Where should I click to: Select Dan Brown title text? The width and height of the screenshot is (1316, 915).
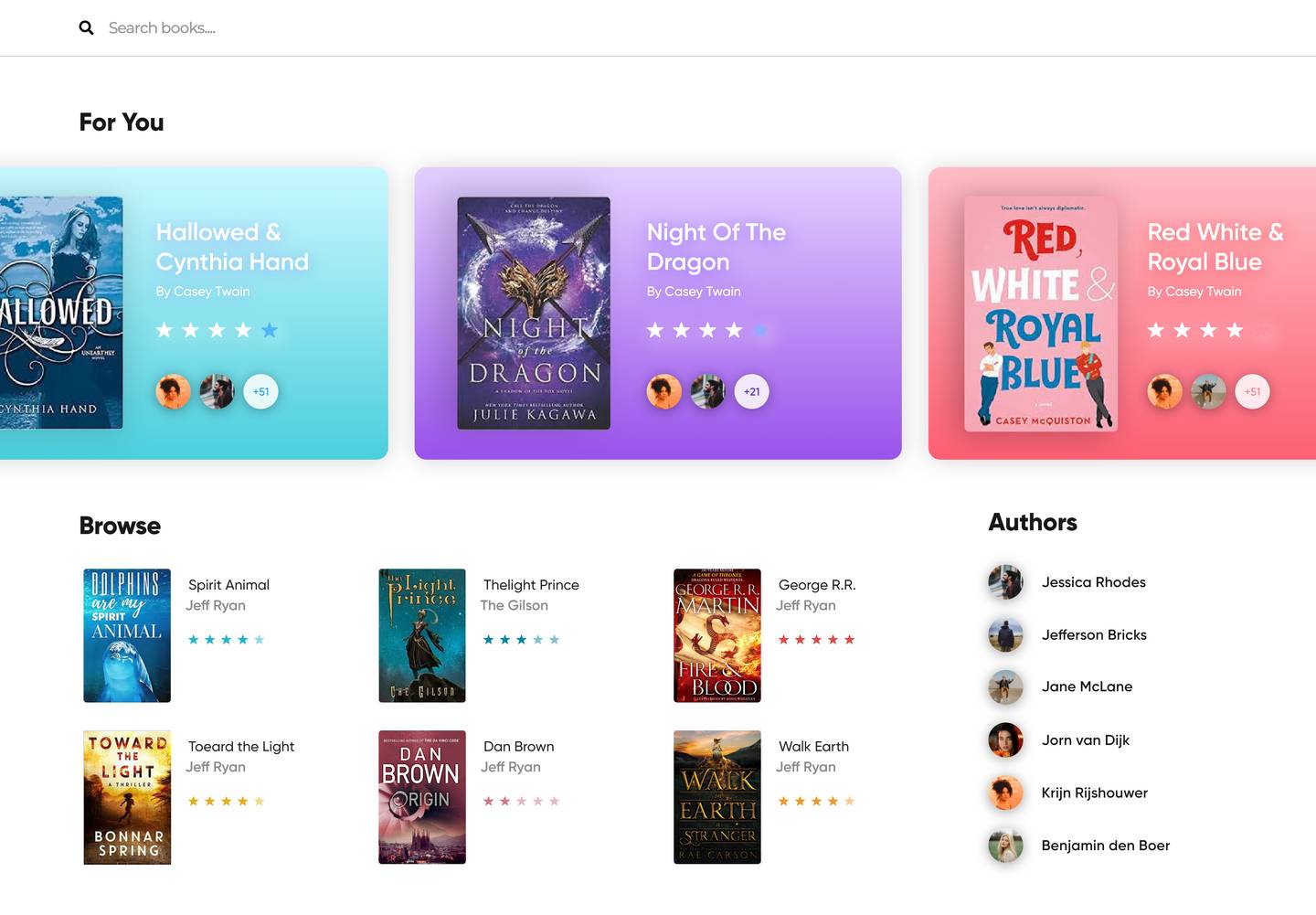(x=518, y=747)
